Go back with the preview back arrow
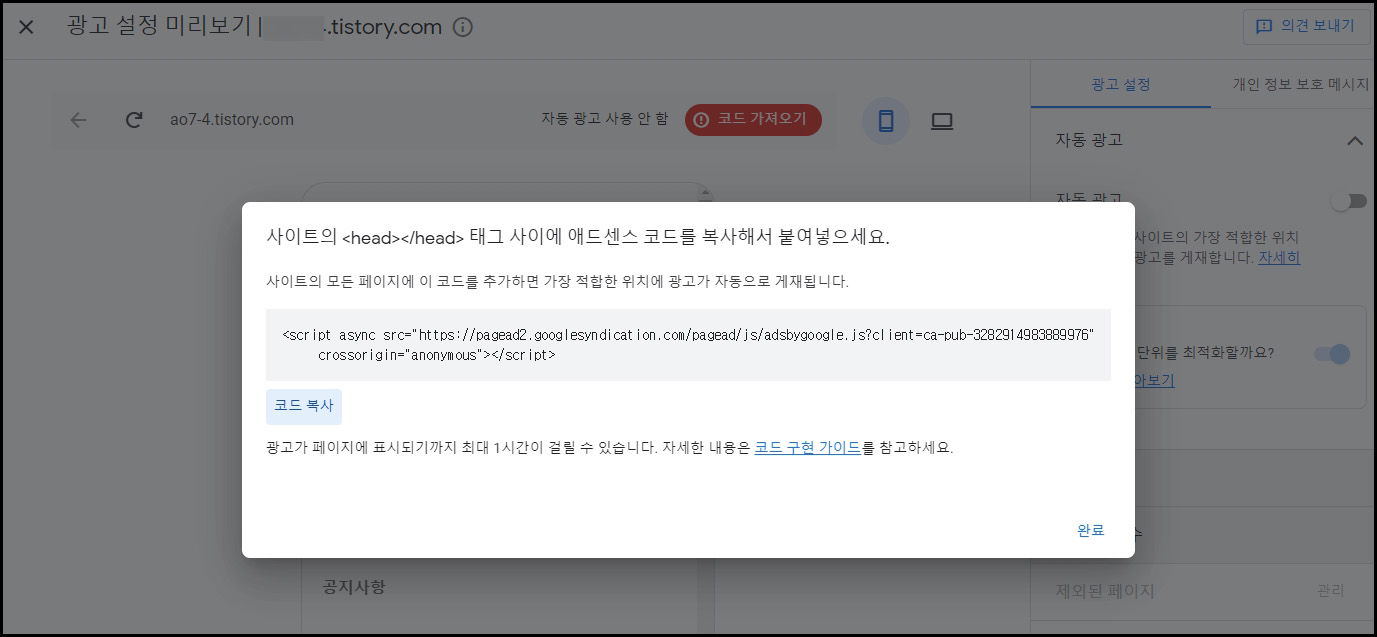1377x637 pixels. pos(78,120)
